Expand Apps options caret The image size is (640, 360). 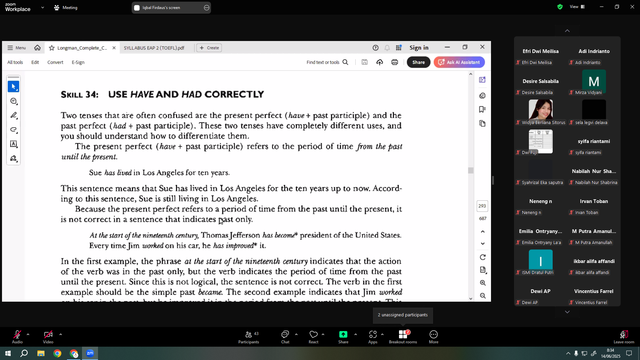coord(382,334)
